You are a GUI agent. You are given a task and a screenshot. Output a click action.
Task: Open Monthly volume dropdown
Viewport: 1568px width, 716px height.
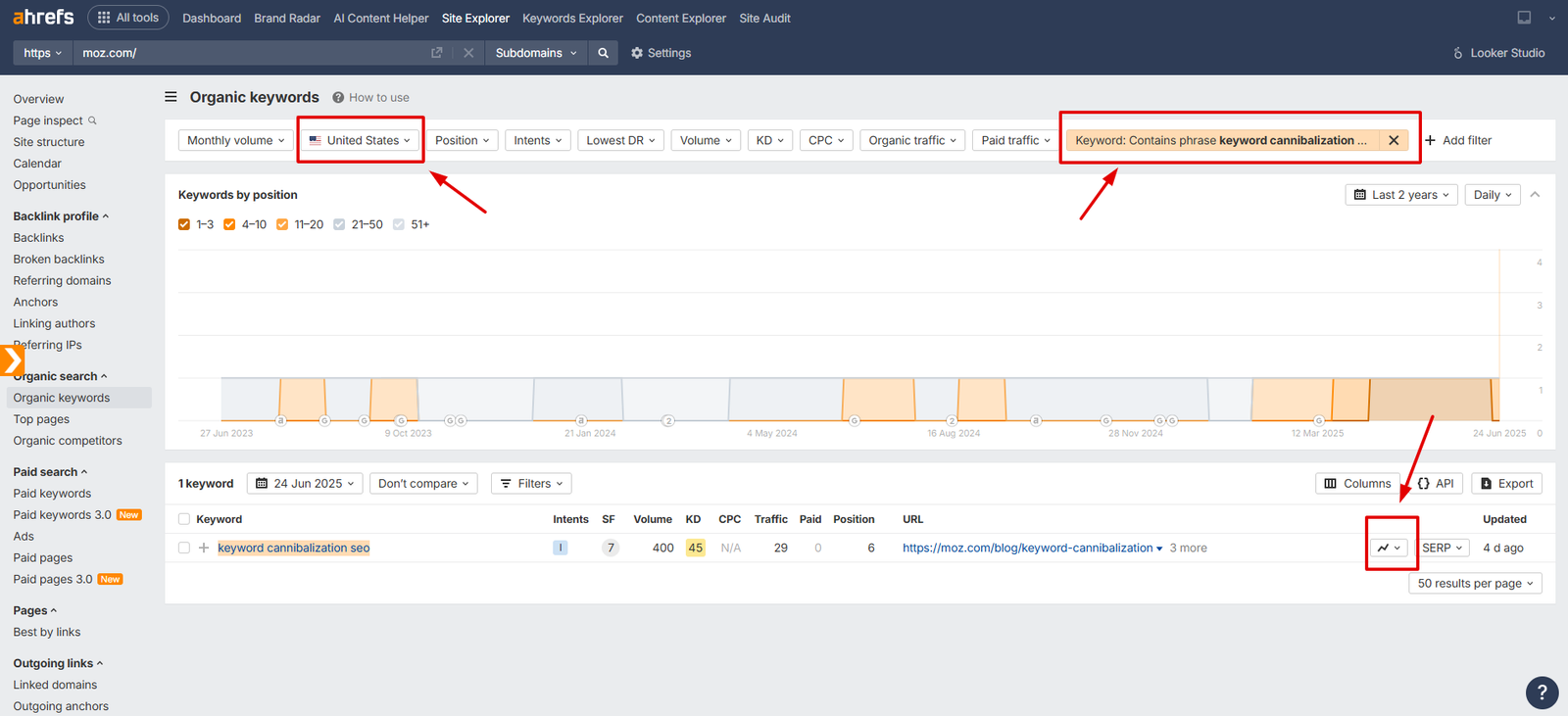point(236,140)
